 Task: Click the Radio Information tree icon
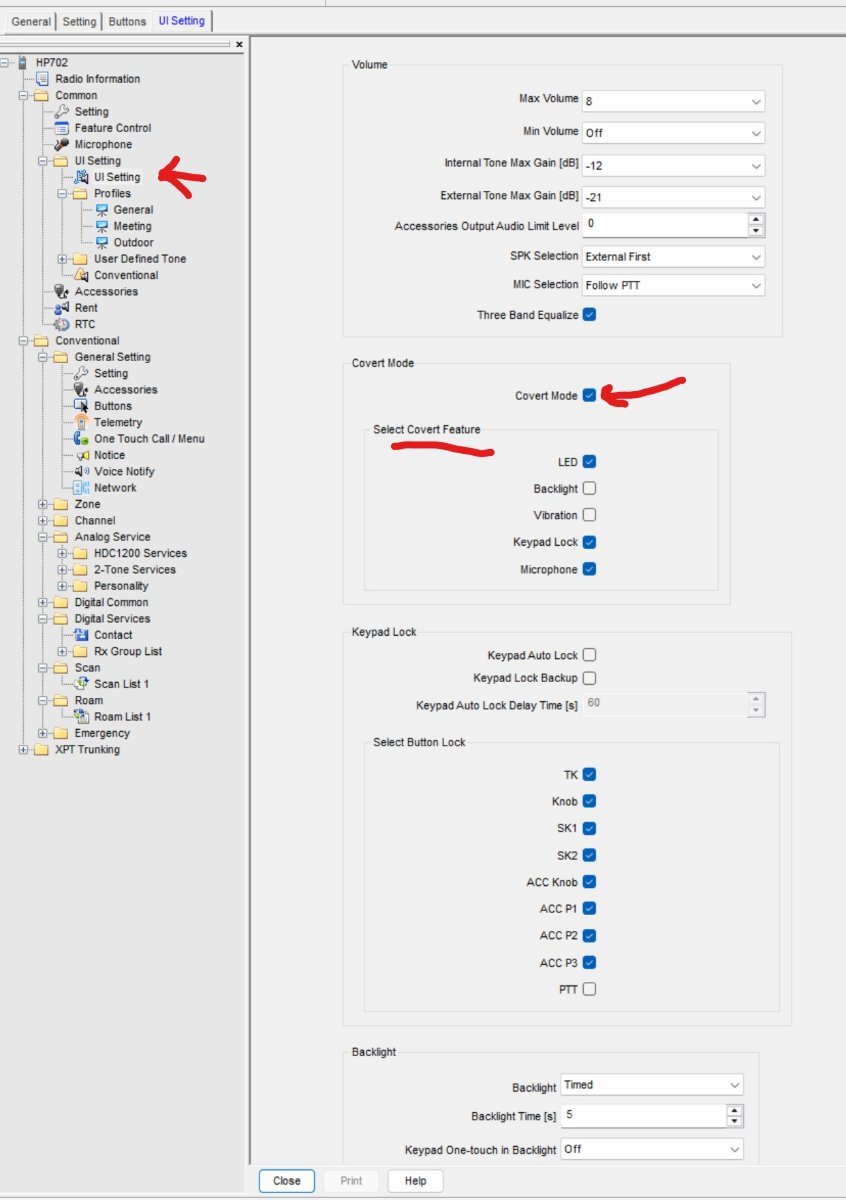(x=42, y=79)
